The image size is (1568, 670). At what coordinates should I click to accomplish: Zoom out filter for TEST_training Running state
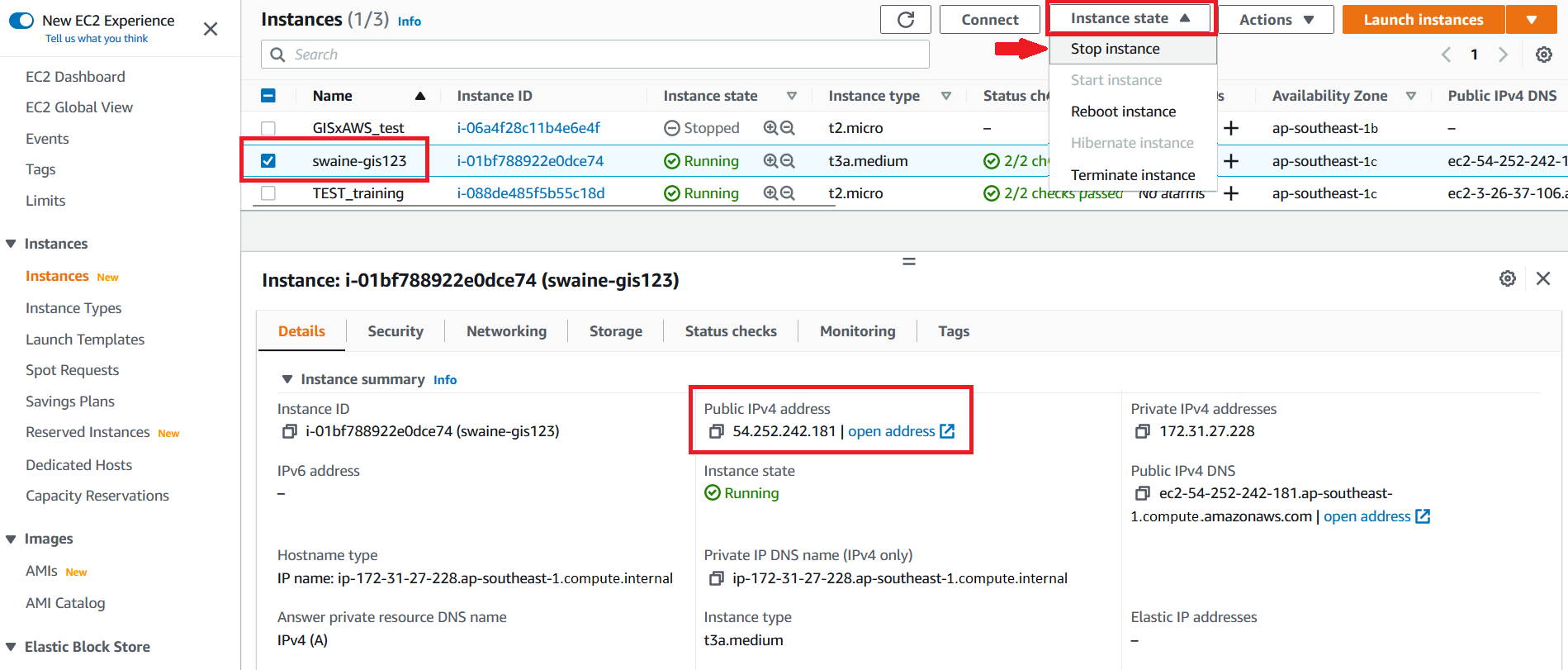[788, 193]
